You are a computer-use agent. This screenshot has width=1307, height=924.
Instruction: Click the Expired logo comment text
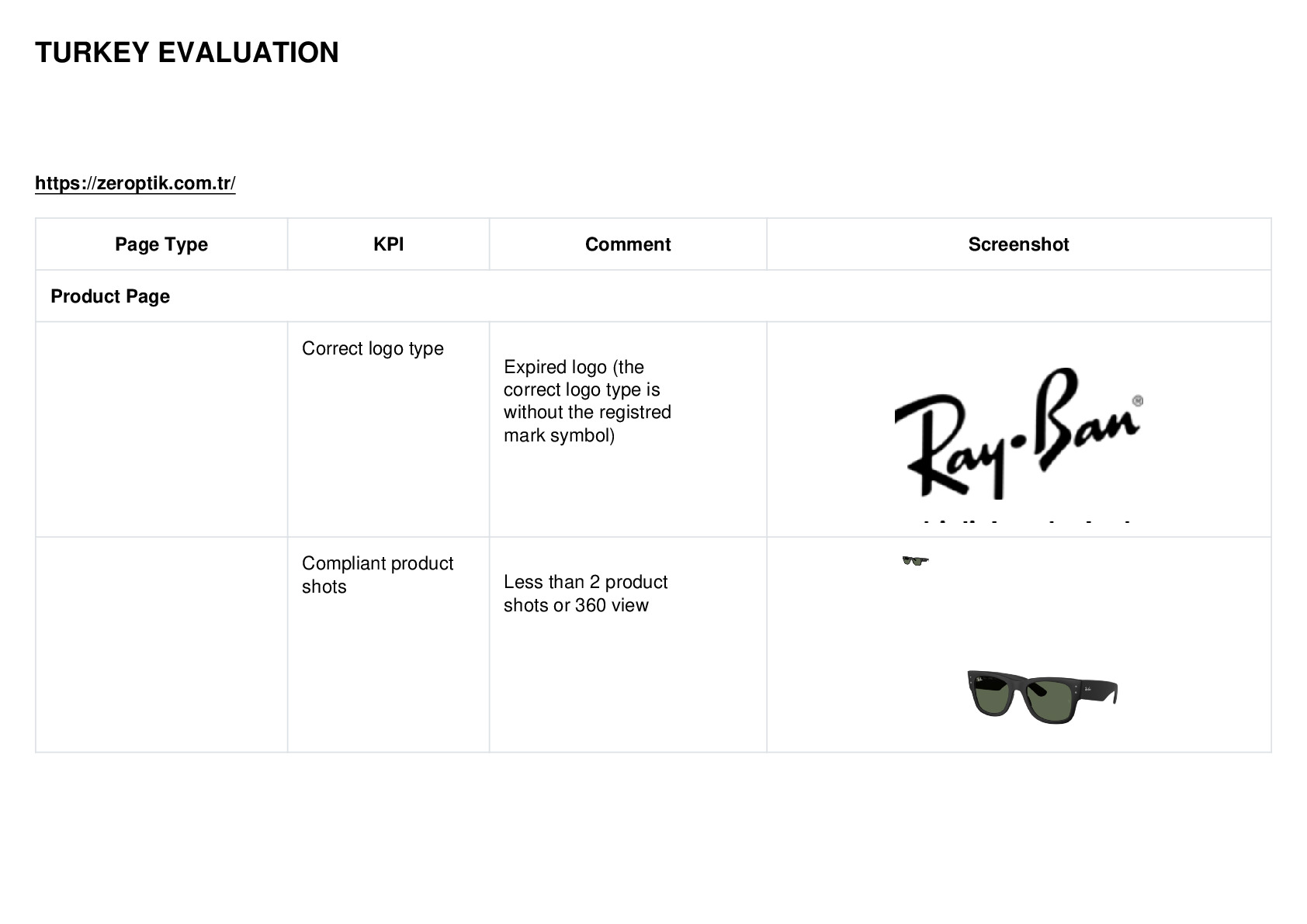pyautogui.click(x=588, y=401)
